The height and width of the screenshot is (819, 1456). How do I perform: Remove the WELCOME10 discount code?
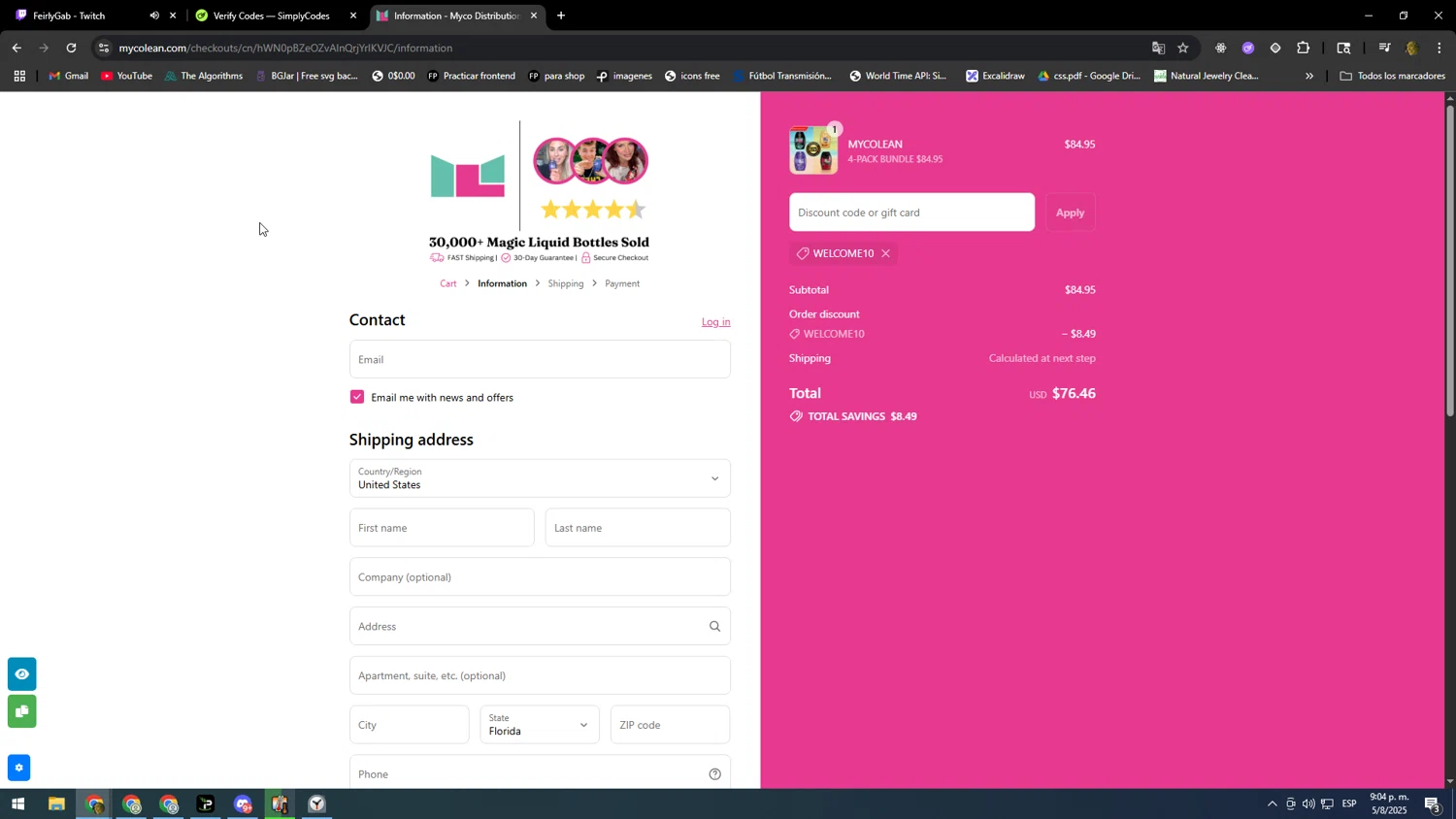885,253
